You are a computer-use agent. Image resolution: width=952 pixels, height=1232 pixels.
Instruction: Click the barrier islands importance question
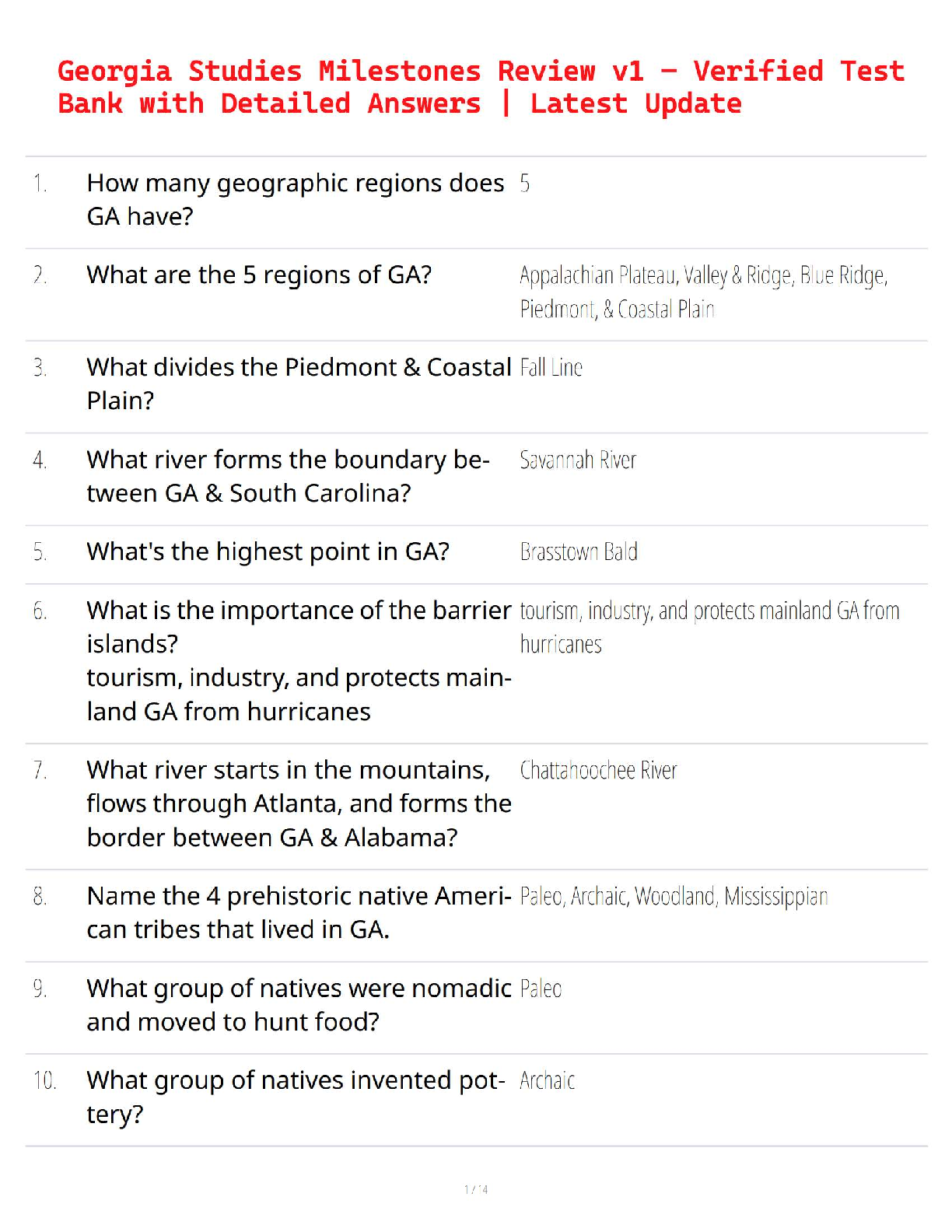tap(298, 660)
